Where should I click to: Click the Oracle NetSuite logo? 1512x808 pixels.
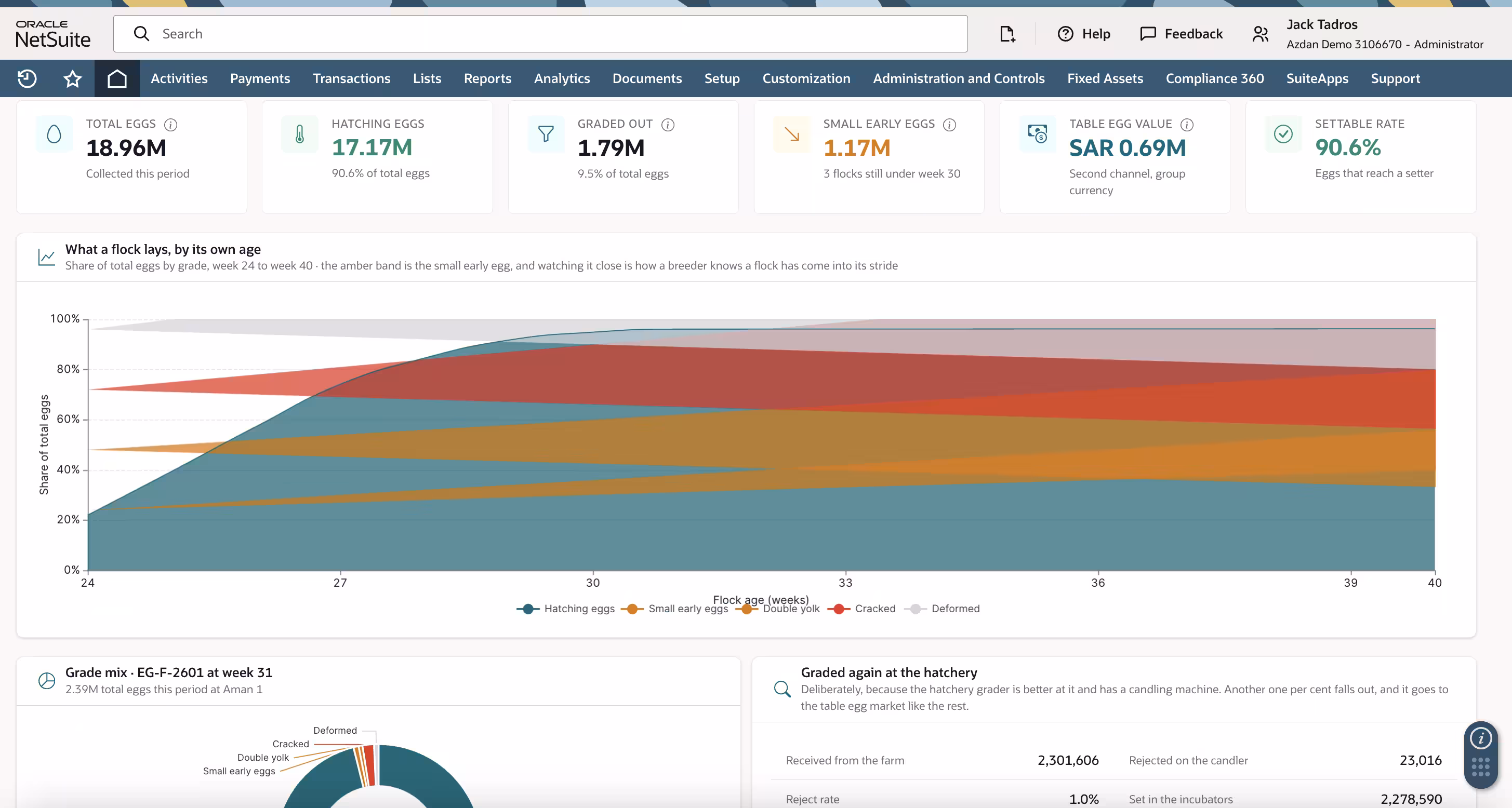[53, 33]
